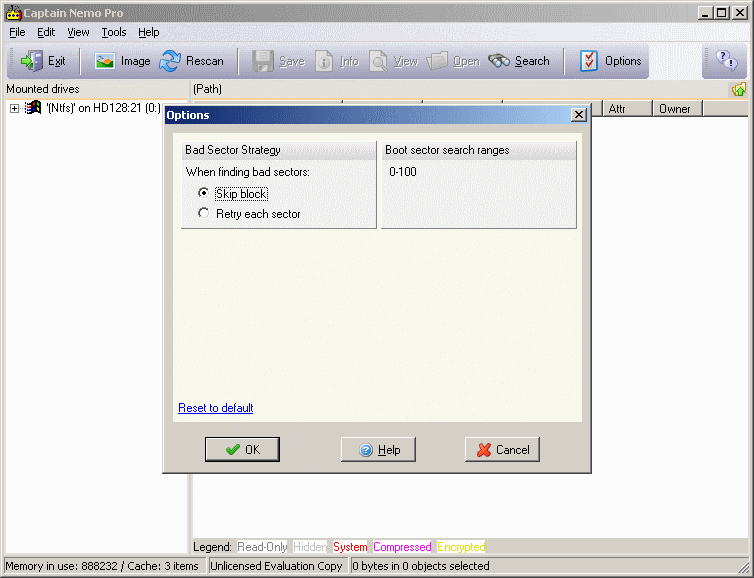Viewport: 754px width, 578px height.
Task: Click the 0-100 boot sector range entry
Action: [x=403, y=172]
